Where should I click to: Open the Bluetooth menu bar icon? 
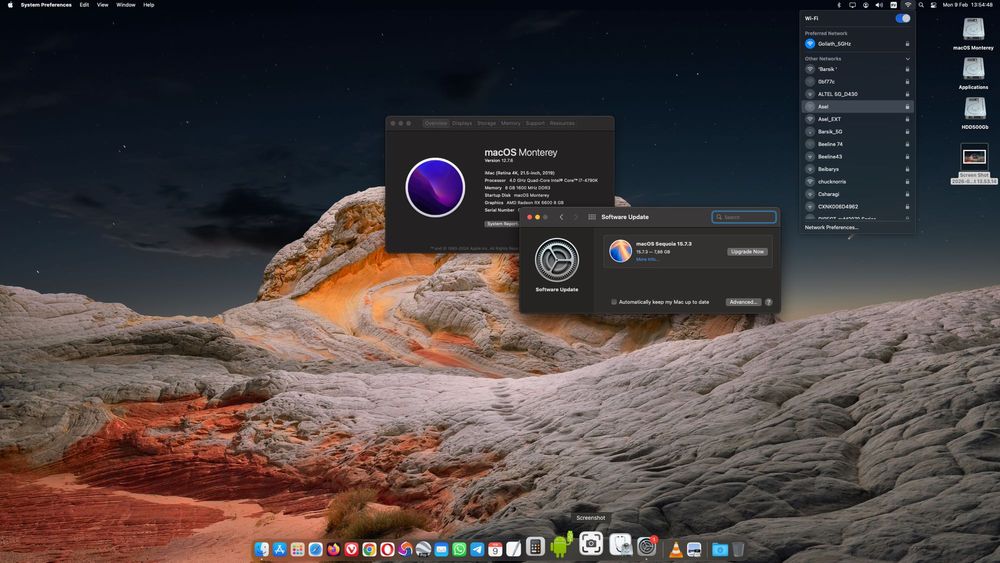pos(839,4)
